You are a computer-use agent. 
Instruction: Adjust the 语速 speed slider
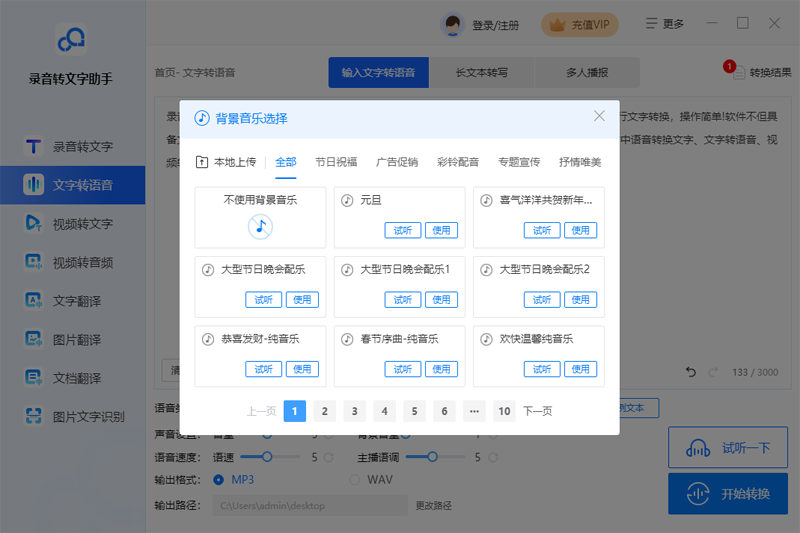[267, 457]
